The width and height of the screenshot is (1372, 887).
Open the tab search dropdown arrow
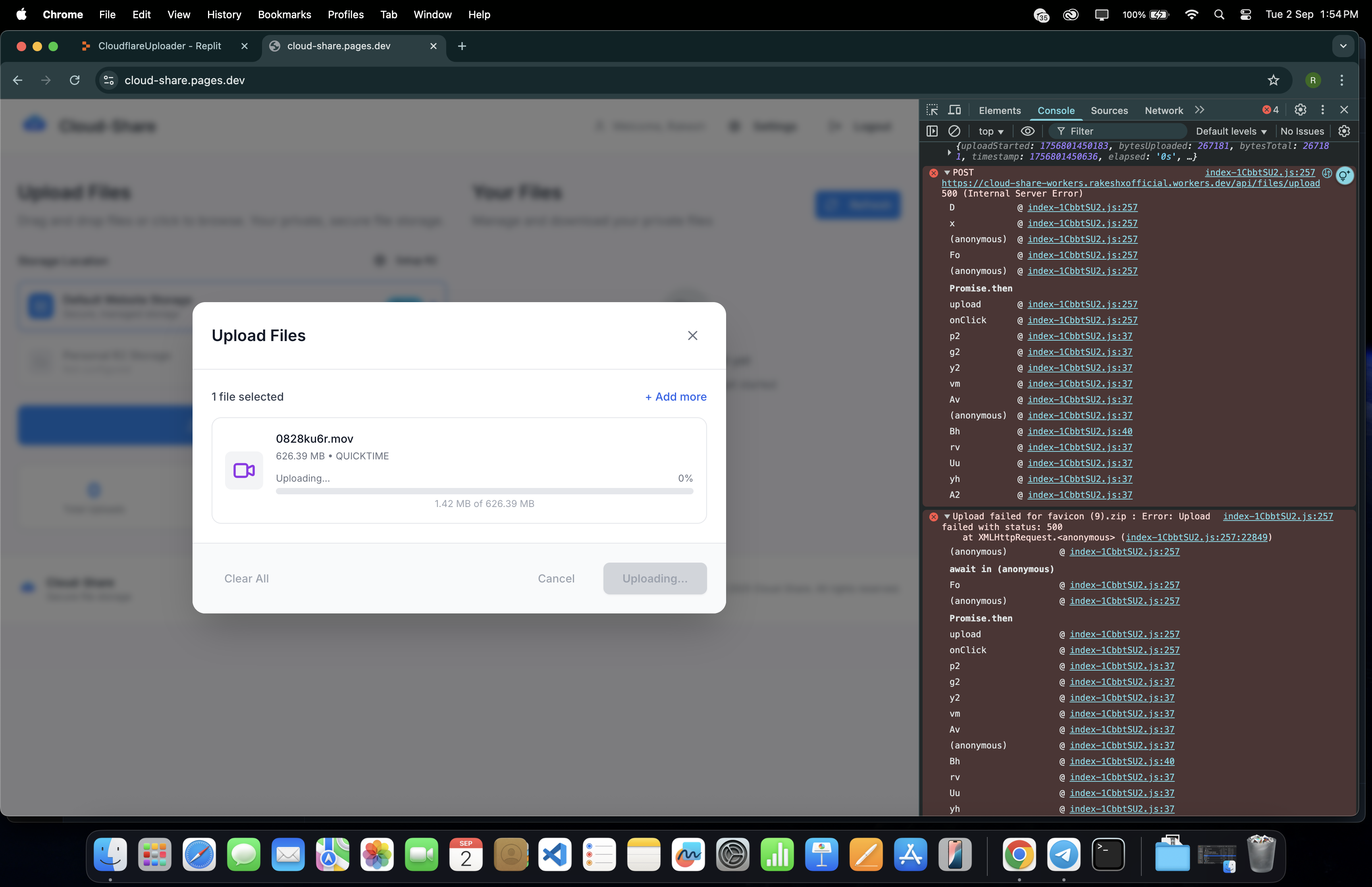1343,46
